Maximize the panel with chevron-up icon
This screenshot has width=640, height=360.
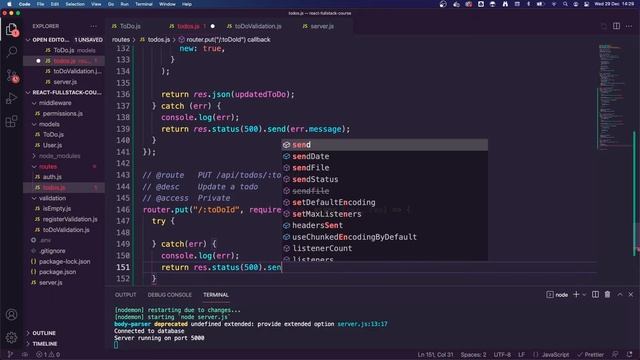click(620, 294)
